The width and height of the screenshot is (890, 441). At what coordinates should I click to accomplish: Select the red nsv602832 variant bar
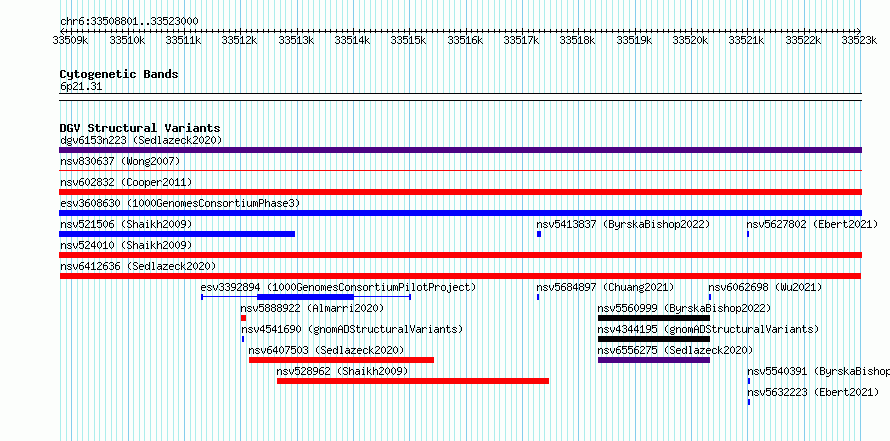tap(460, 192)
